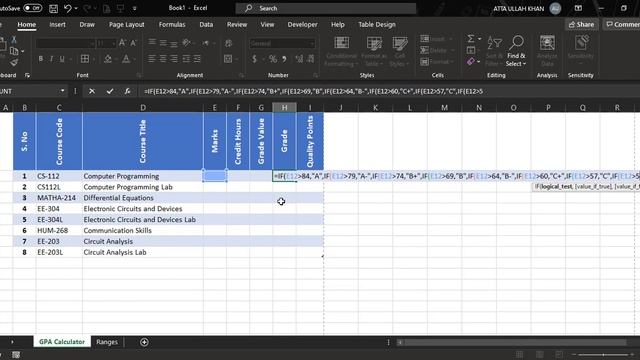Image resolution: width=640 pixels, height=360 pixels.
Task: Switch to the Ranges sheet tab
Action: 107,342
